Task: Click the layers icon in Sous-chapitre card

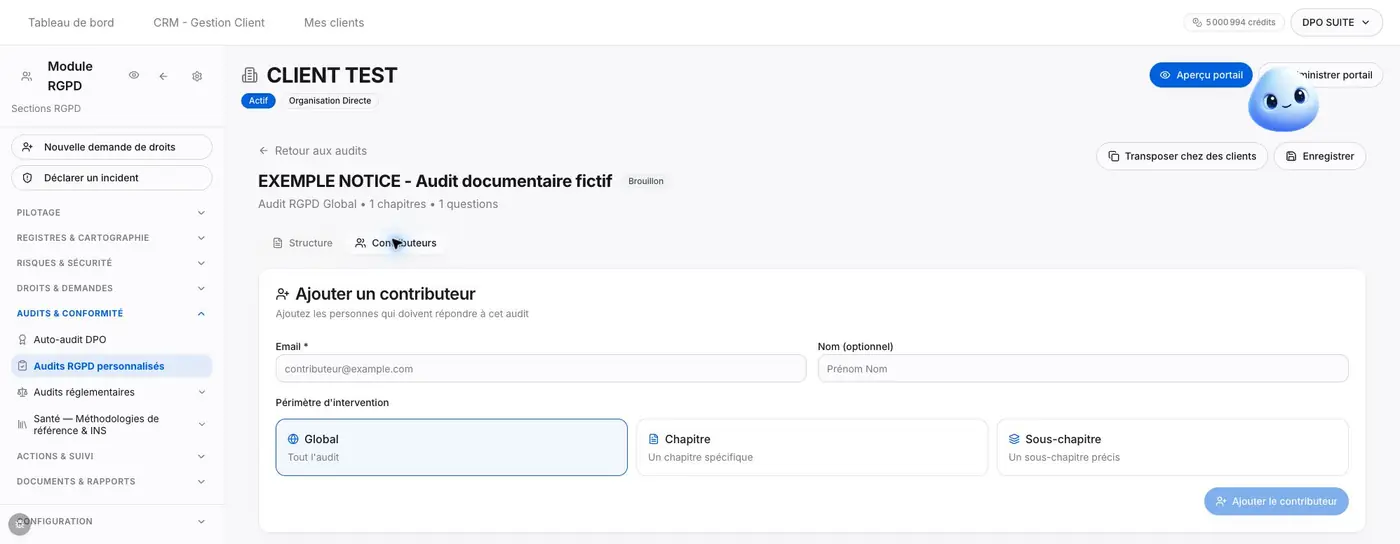Action: coord(1014,439)
